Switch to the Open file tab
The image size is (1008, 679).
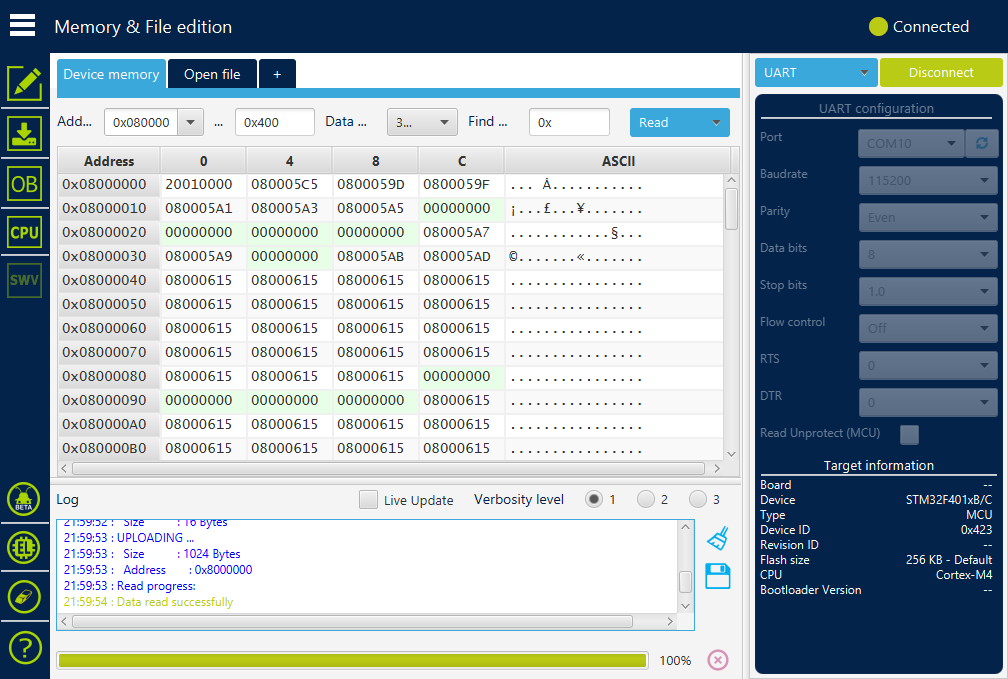pos(212,74)
